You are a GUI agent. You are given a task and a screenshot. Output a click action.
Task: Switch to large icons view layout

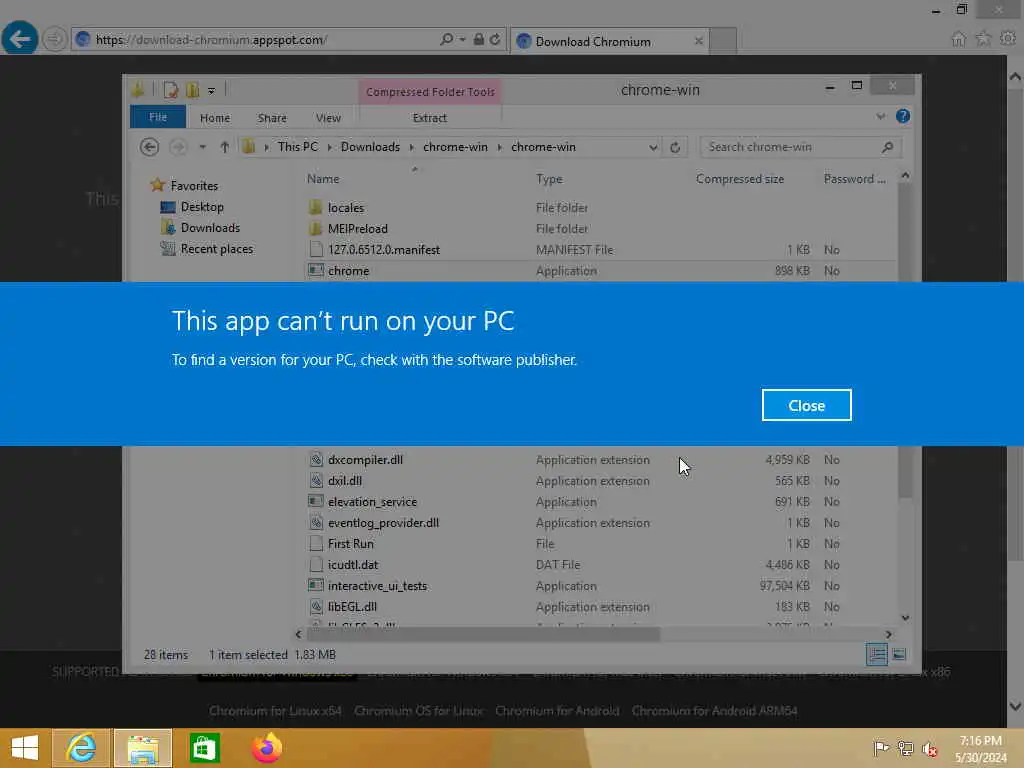click(899, 654)
